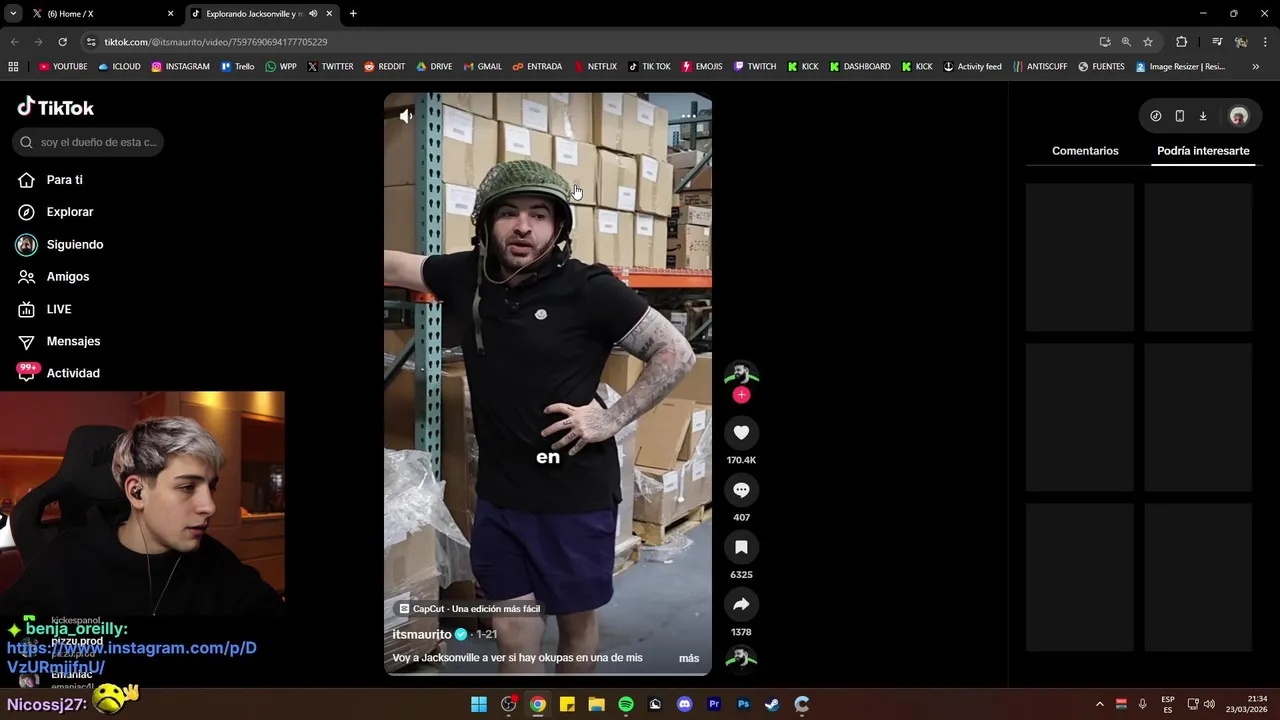Screen dimensions: 1280x720
Task: Bookmark this page with the star icon
Action: 1148,42
